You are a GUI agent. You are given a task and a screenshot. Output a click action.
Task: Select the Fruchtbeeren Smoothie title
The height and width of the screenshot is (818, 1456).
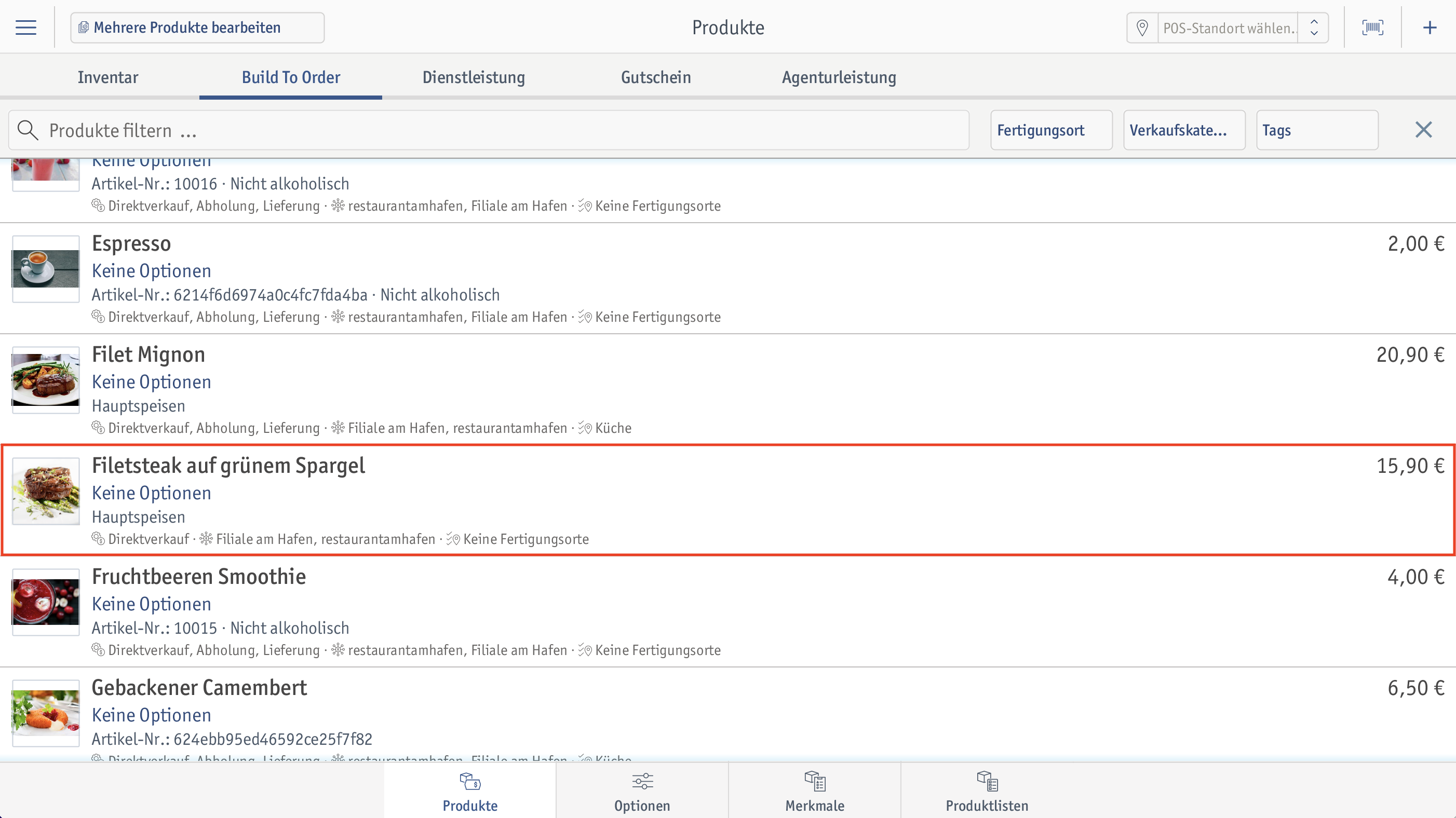[x=199, y=576]
